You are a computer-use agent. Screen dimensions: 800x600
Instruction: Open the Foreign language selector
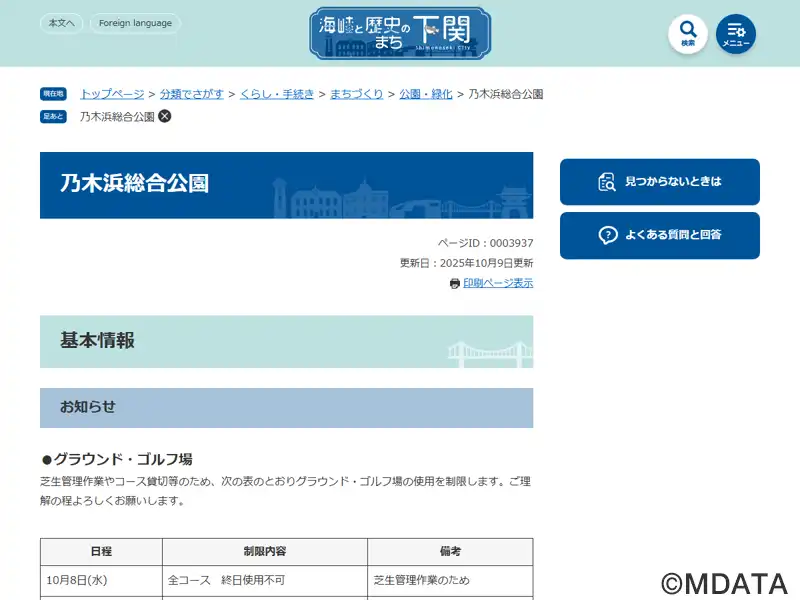pos(135,23)
